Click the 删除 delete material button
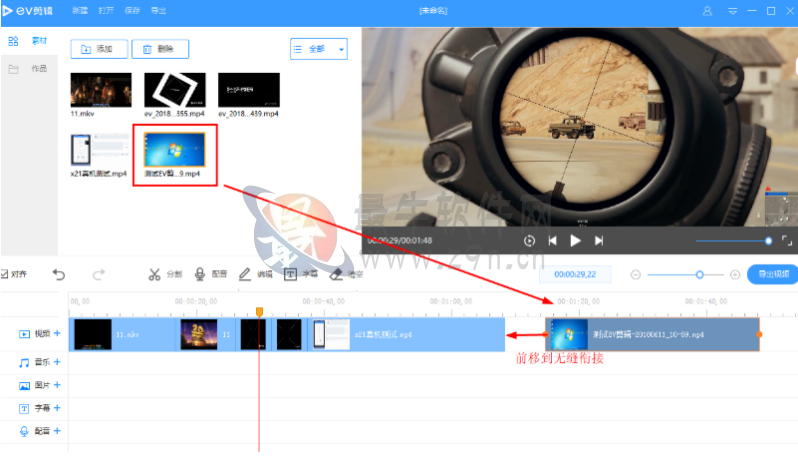 (x=160, y=49)
